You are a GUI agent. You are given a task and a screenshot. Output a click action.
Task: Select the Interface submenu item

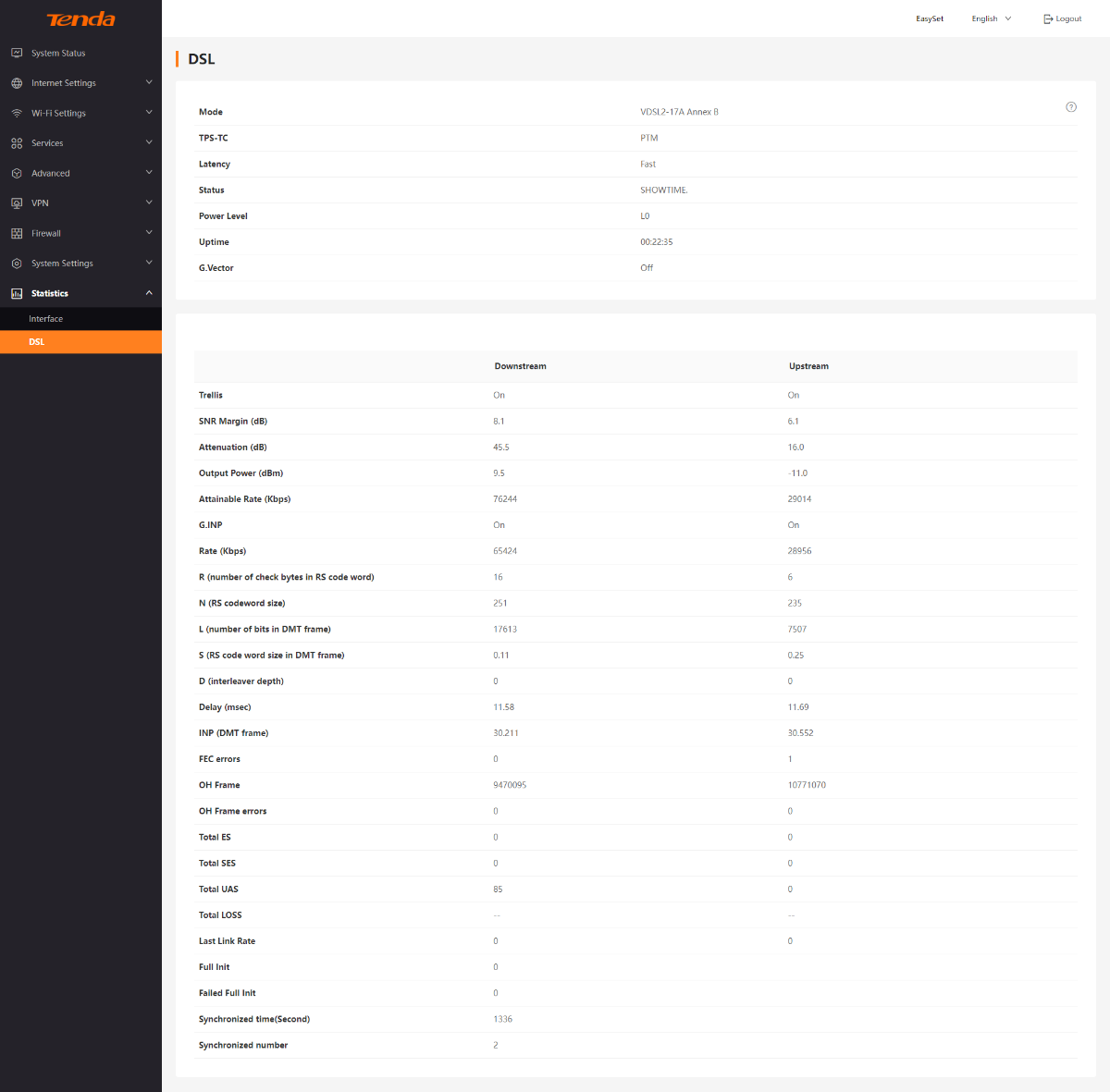tap(80, 318)
